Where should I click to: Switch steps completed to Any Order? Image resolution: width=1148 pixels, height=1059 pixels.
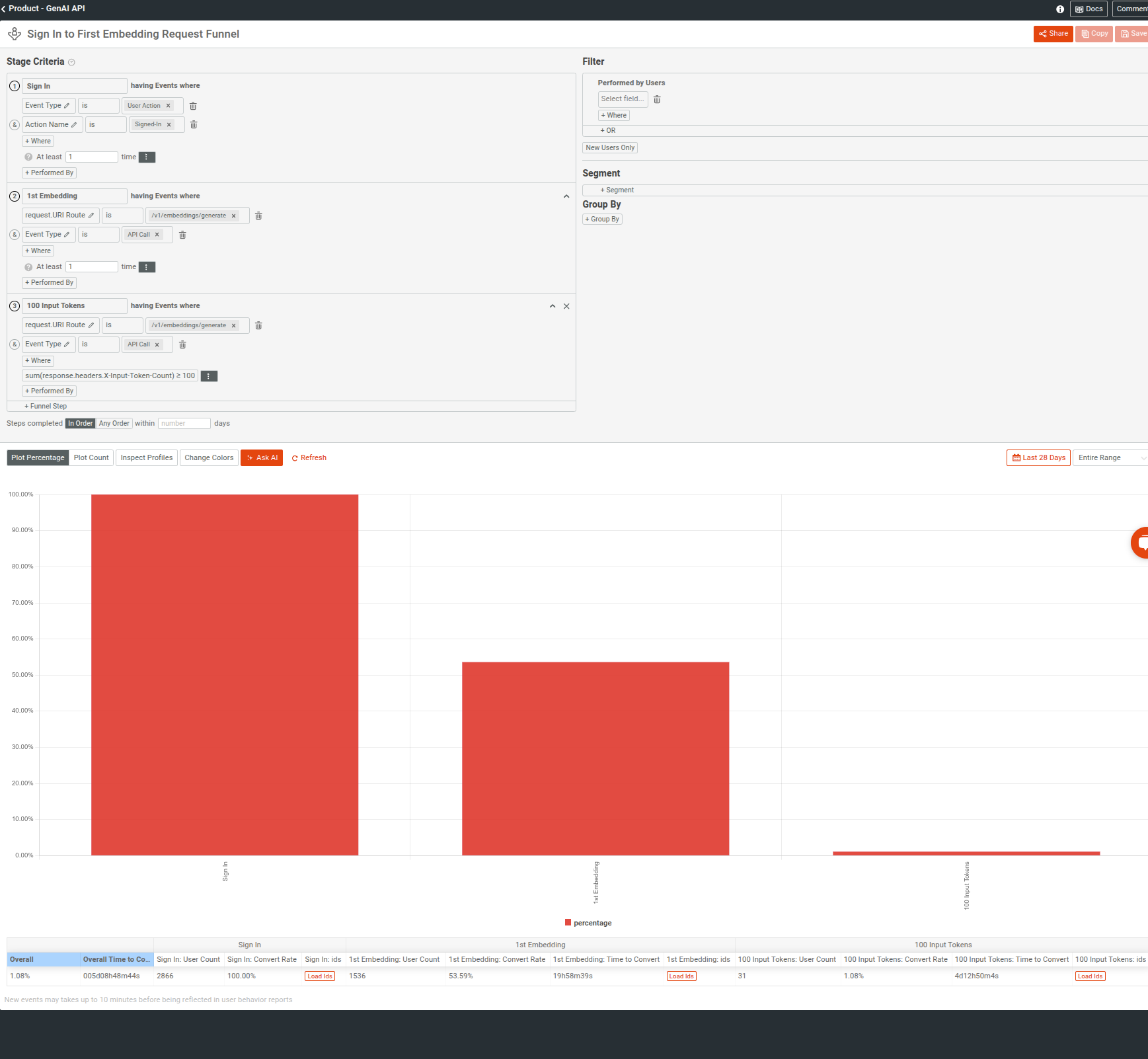[114, 423]
